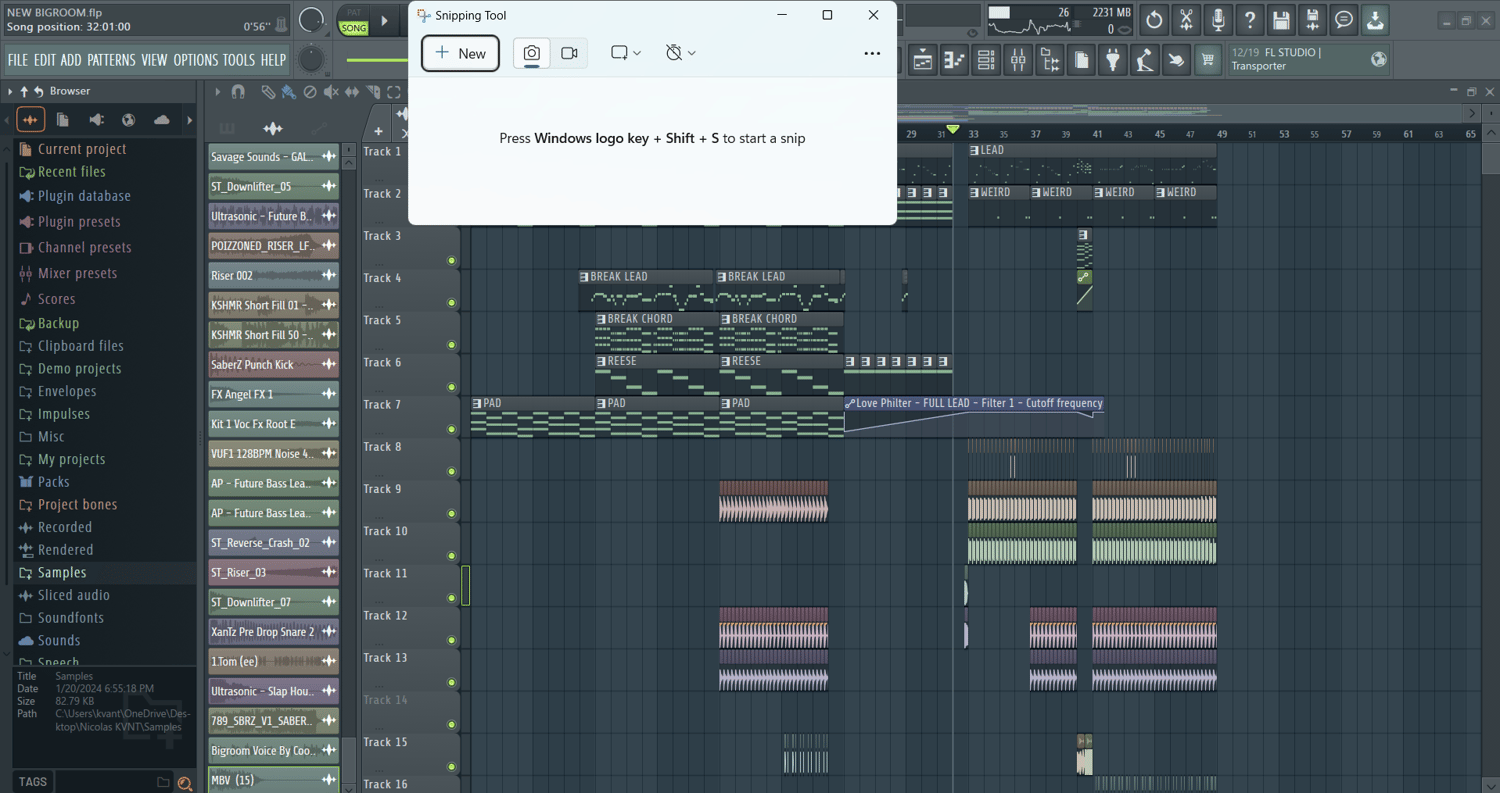Adjust the main volume knob

pyautogui.click(x=312, y=20)
